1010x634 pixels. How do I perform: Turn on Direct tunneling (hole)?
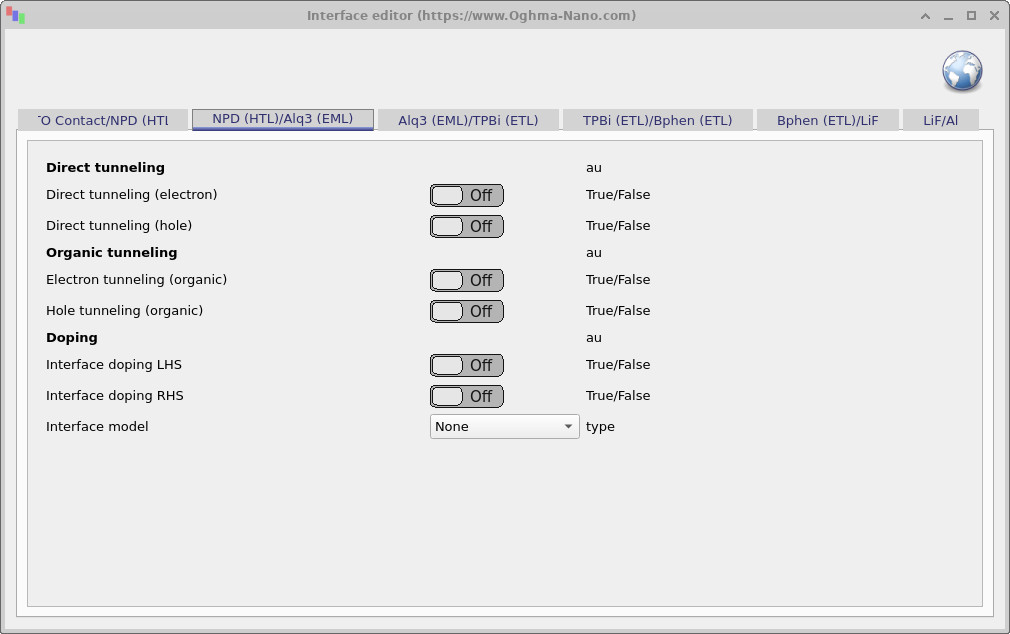click(466, 226)
